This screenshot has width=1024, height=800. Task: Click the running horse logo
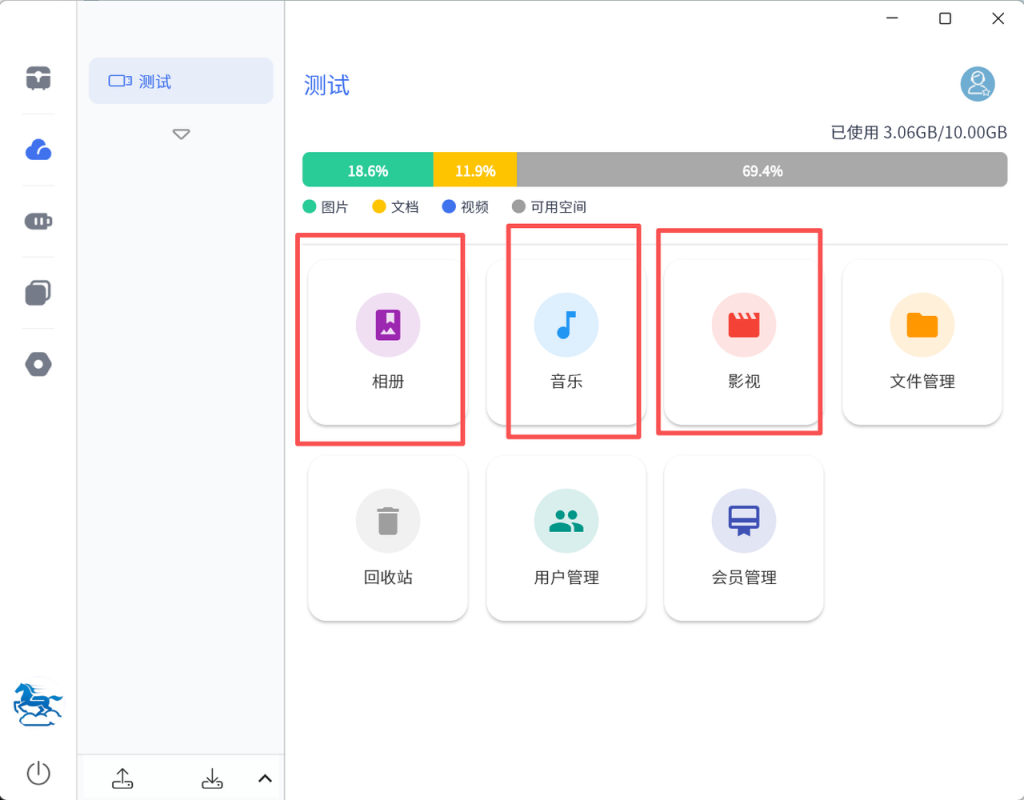(38, 705)
